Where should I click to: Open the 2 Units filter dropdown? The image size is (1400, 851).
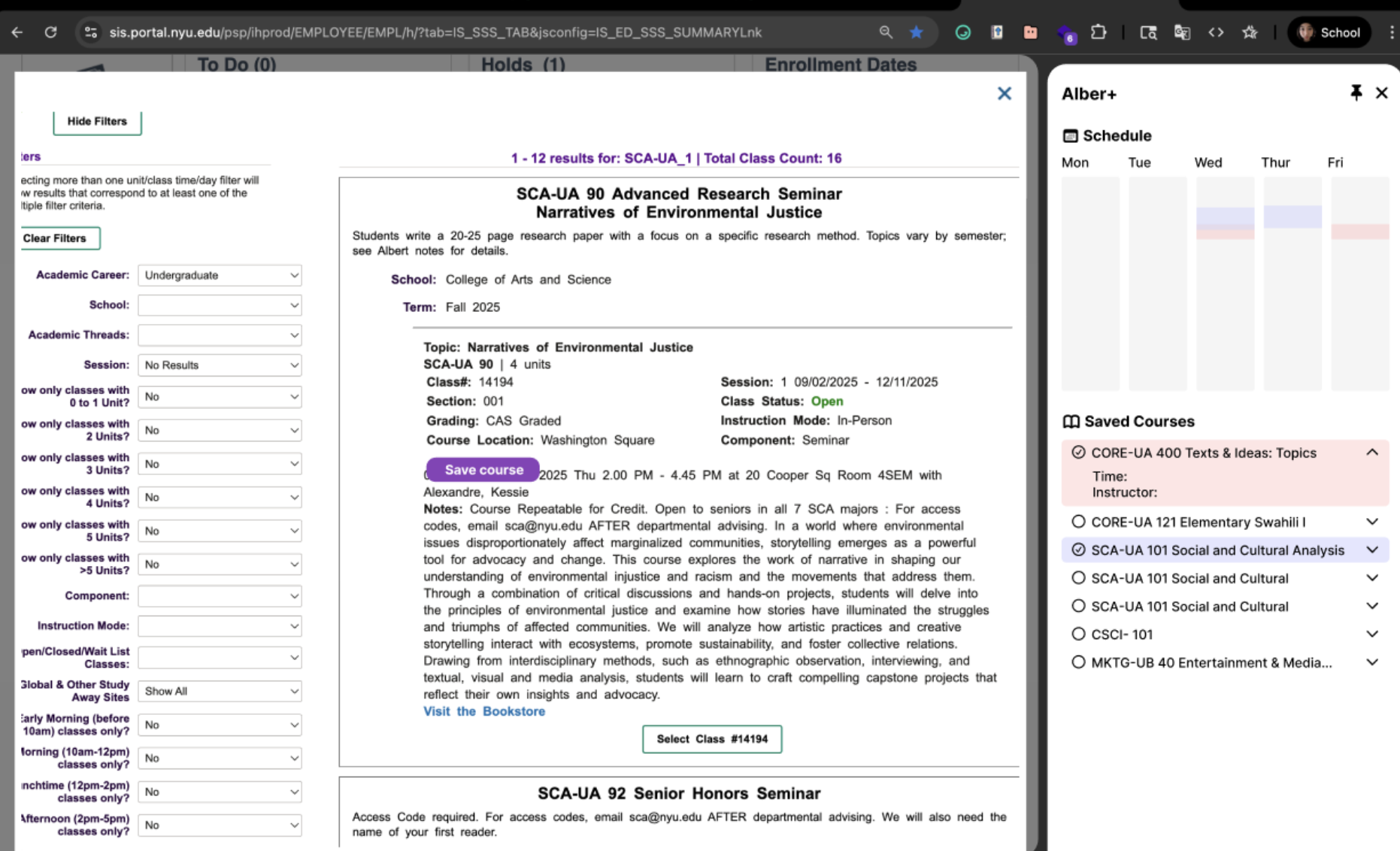(220, 431)
